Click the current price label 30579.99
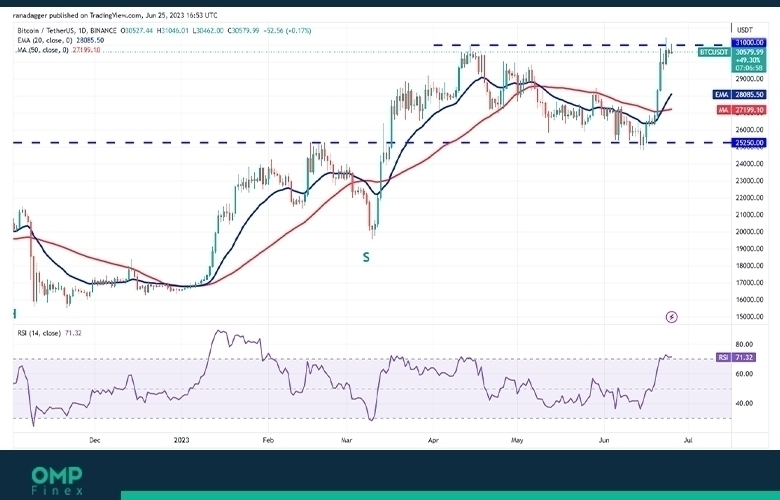This screenshot has width=780, height=500. [749, 52]
